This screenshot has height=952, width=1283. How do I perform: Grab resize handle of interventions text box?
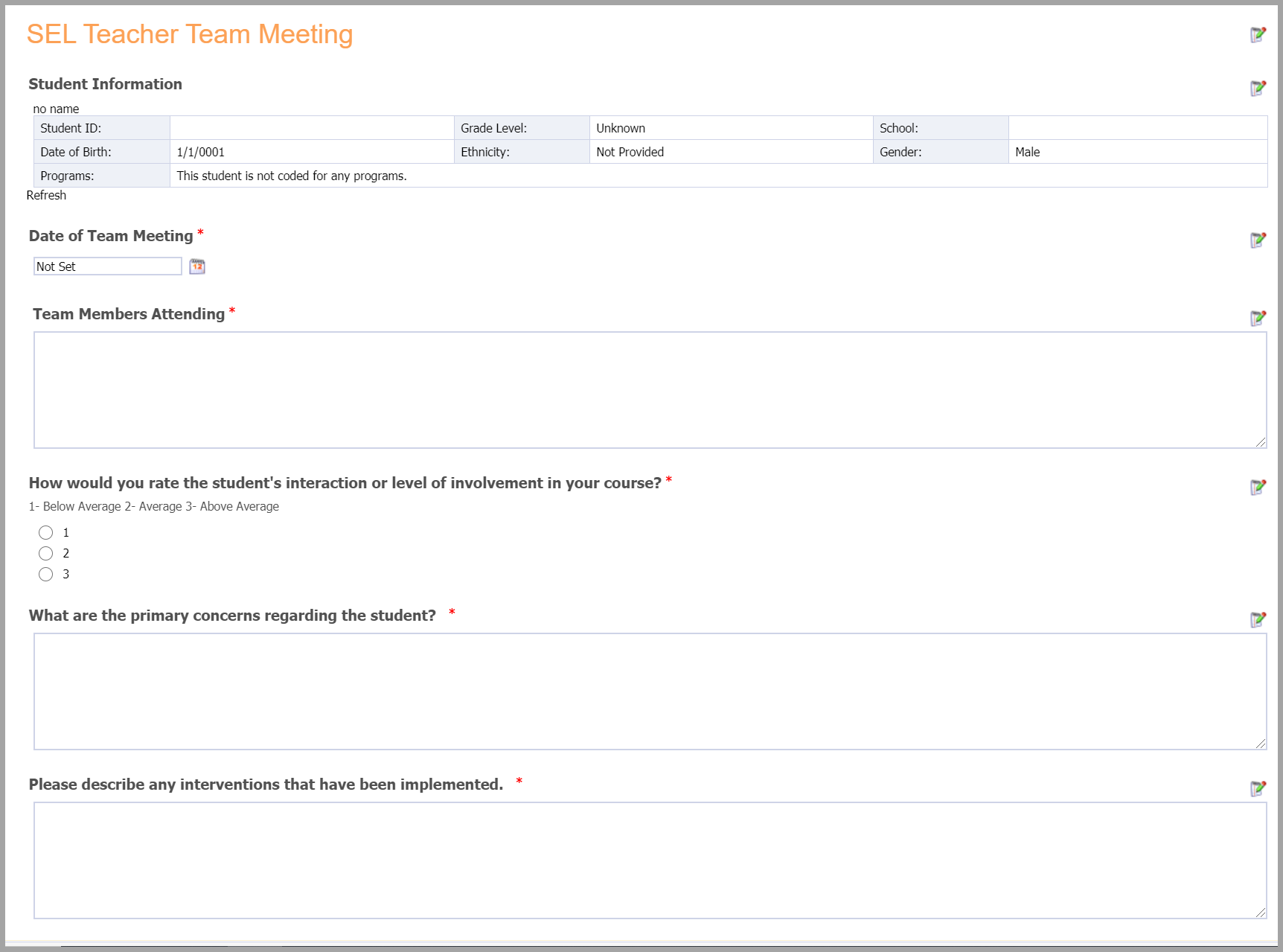pyautogui.click(x=1261, y=913)
